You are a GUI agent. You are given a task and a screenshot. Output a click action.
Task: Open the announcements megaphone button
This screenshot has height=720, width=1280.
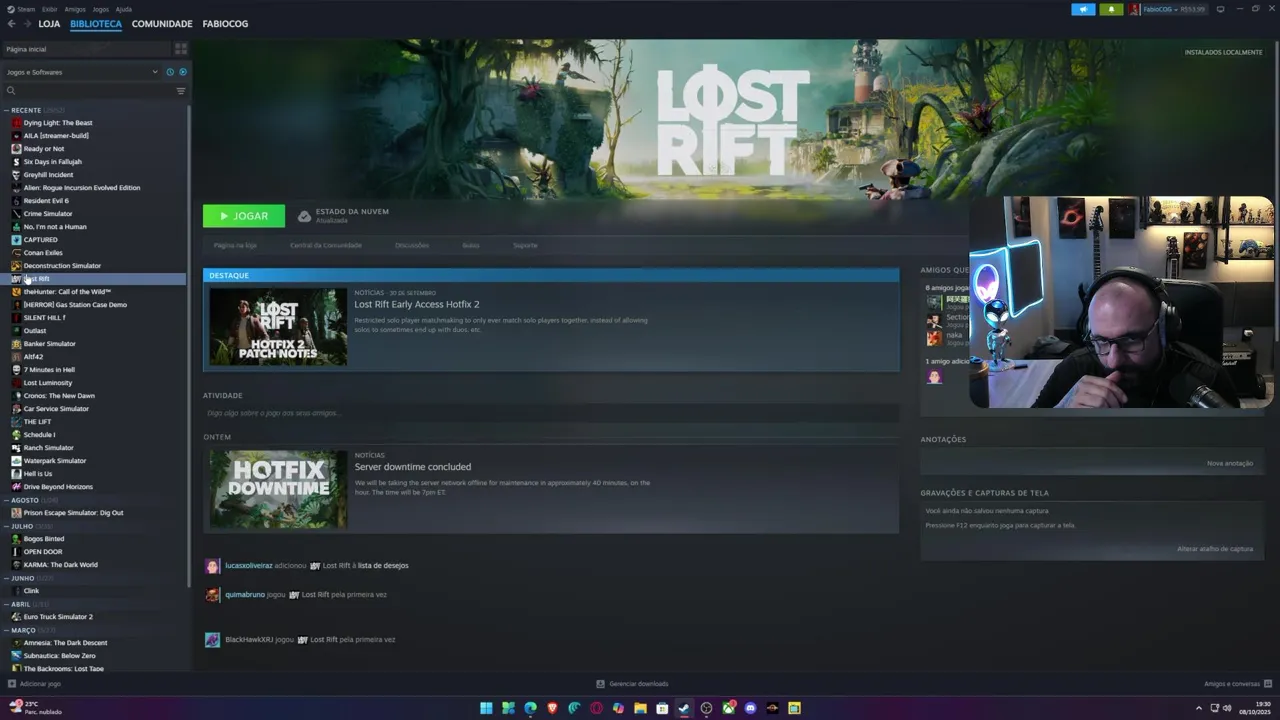[1083, 9]
